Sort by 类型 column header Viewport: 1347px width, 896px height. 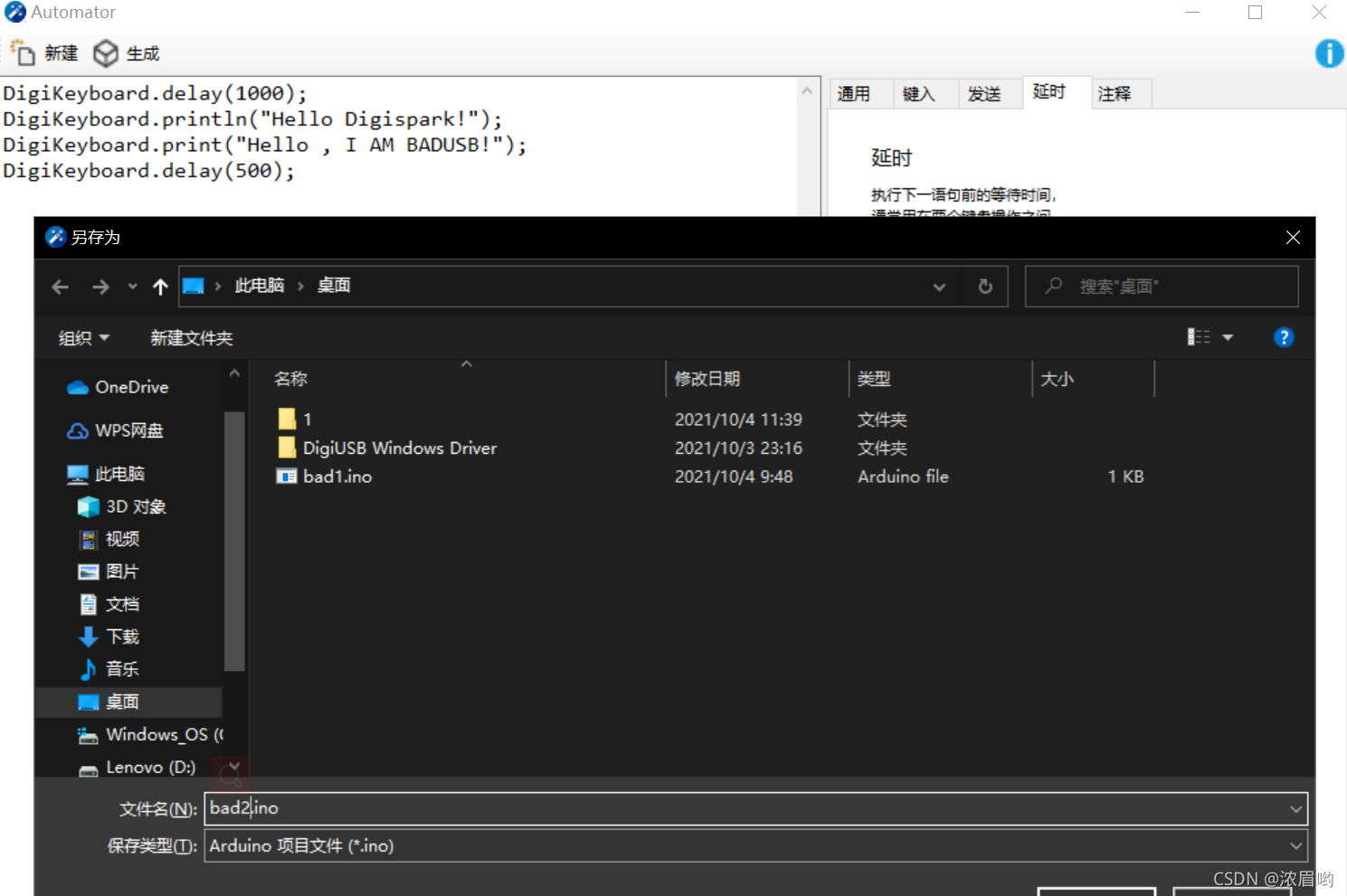(874, 379)
